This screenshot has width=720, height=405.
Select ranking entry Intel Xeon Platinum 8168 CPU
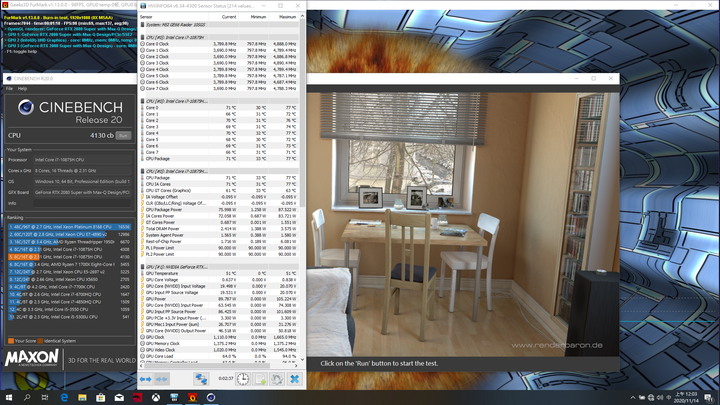(69, 227)
